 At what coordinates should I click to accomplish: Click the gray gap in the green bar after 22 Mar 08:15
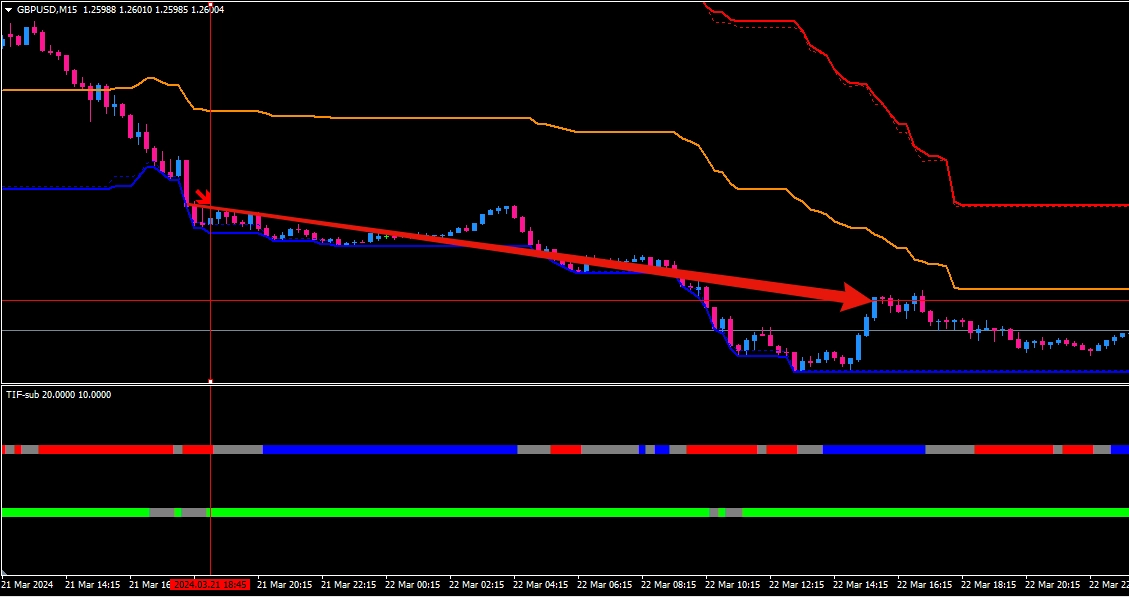[733, 513]
